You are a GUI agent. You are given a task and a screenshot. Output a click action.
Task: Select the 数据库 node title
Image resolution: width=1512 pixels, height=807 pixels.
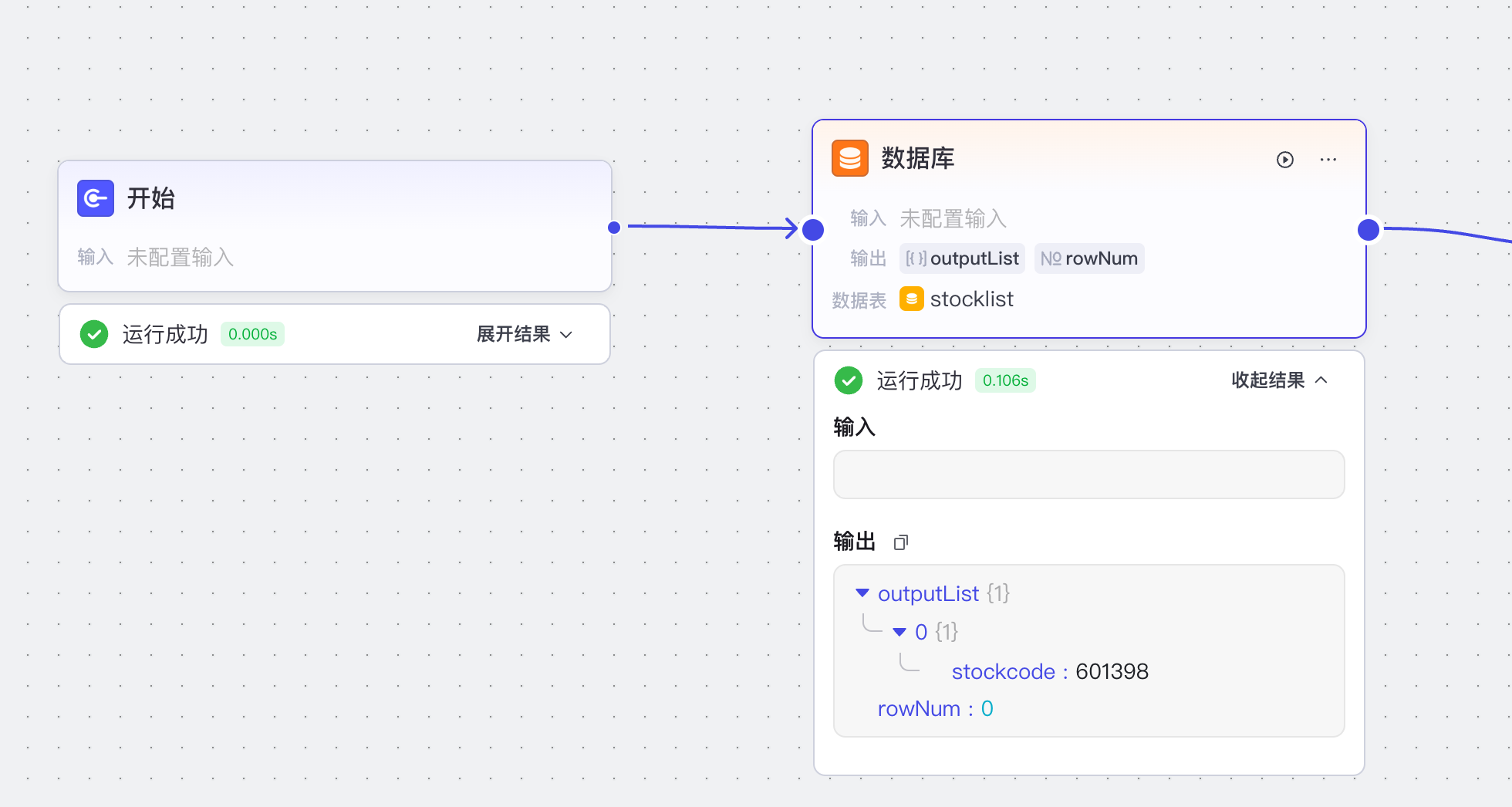coord(918,158)
